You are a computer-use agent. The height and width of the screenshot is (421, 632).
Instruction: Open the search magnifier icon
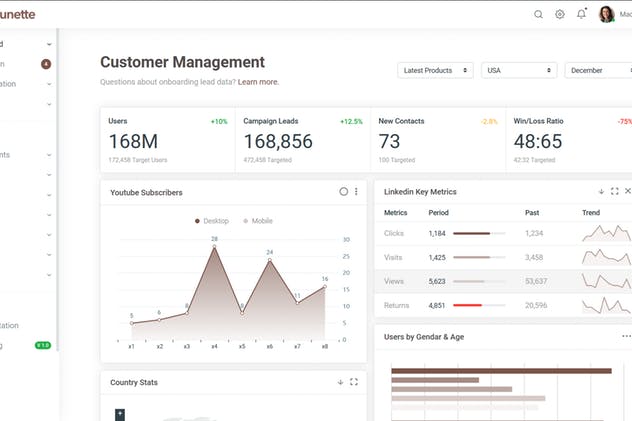click(x=538, y=15)
